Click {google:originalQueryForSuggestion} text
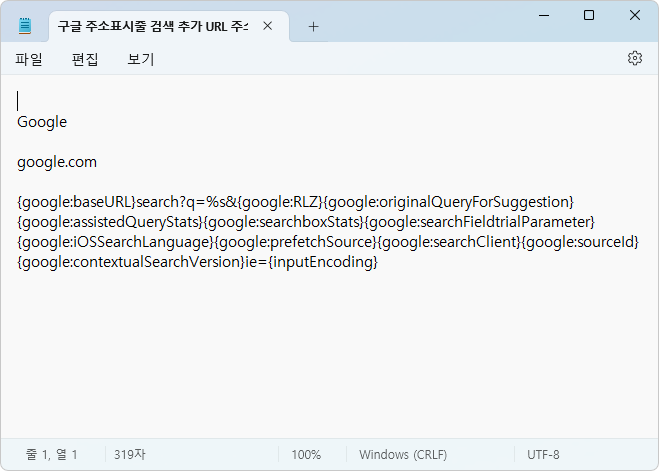The width and height of the screenshot is (659, 471). point(448,202)
